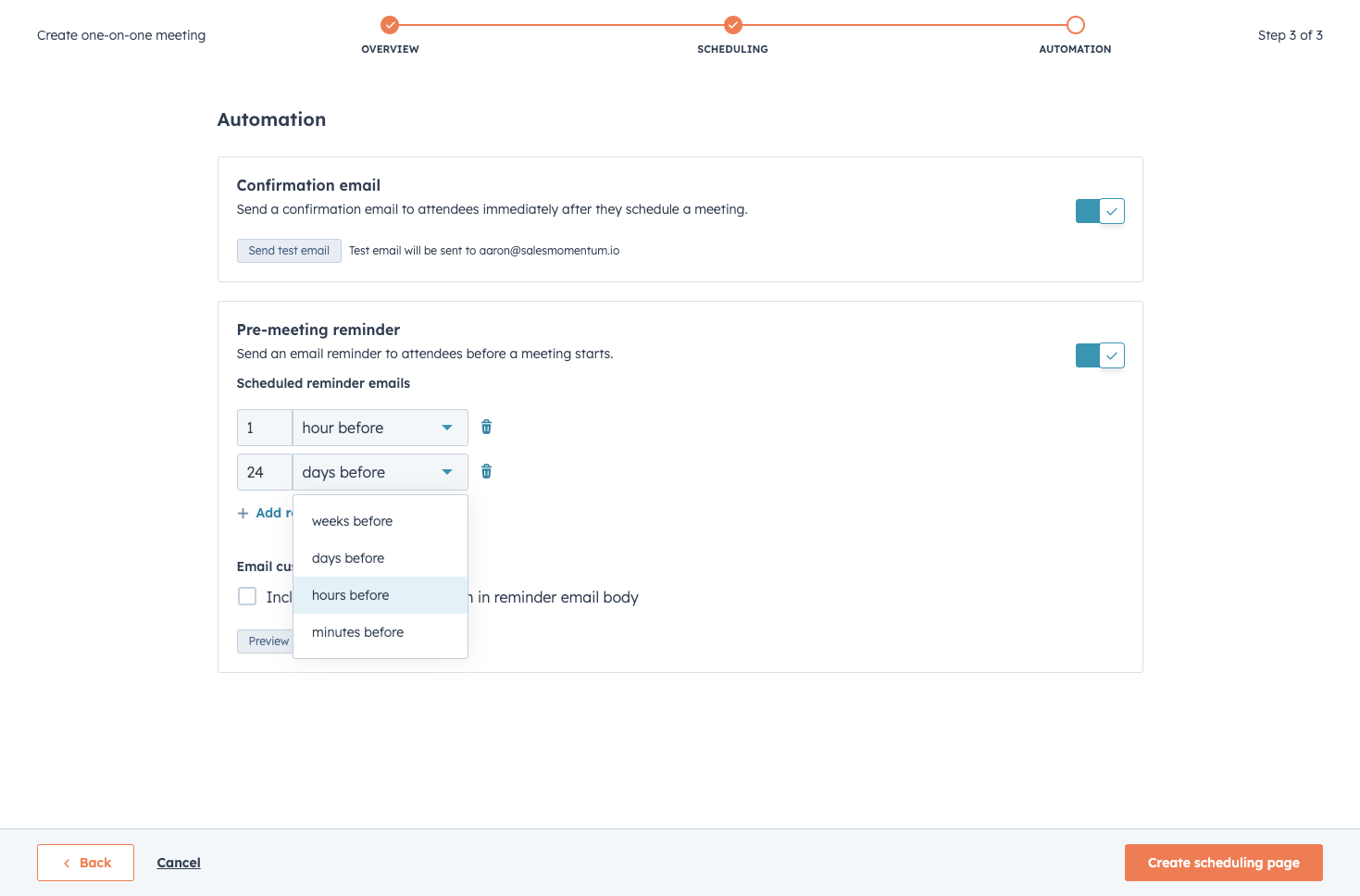Click the Back button
This screenshot has height=896, width=1360.
click(85, 863)
